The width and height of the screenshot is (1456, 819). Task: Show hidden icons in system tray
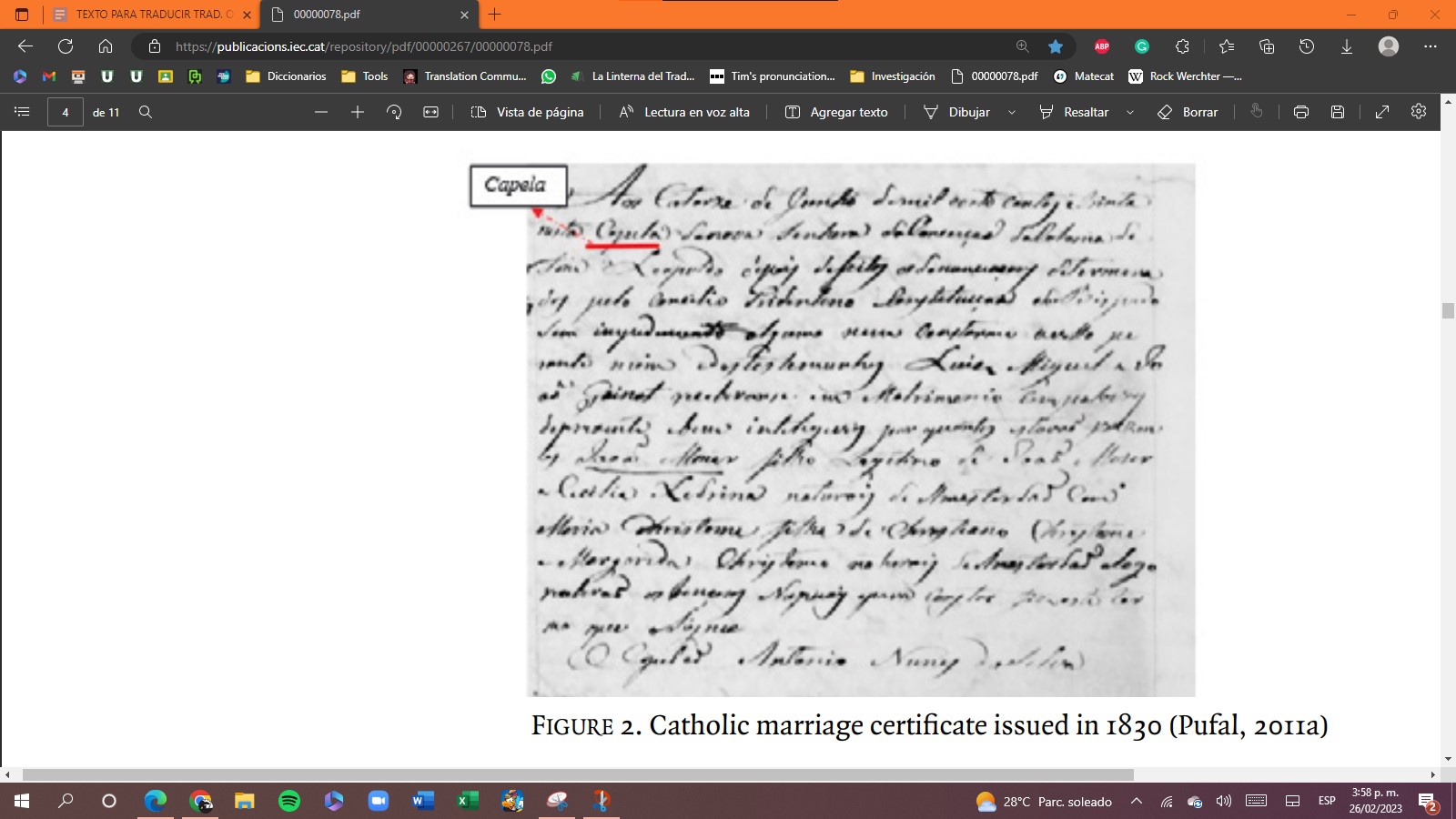1137,802
